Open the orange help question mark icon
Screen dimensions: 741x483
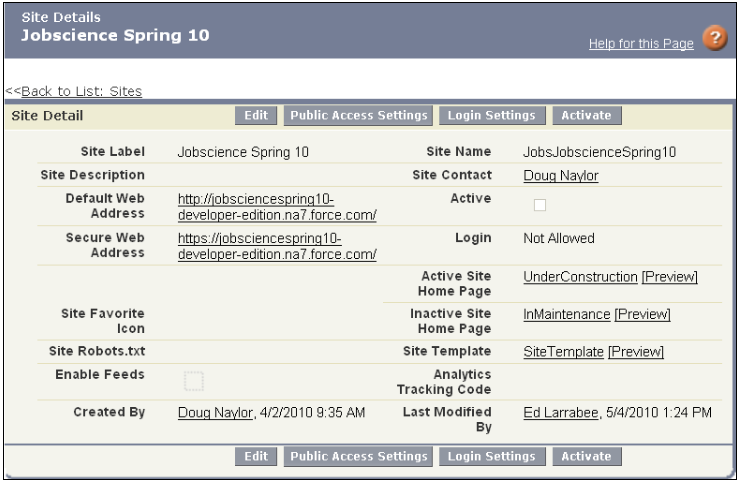coord(715,38)
